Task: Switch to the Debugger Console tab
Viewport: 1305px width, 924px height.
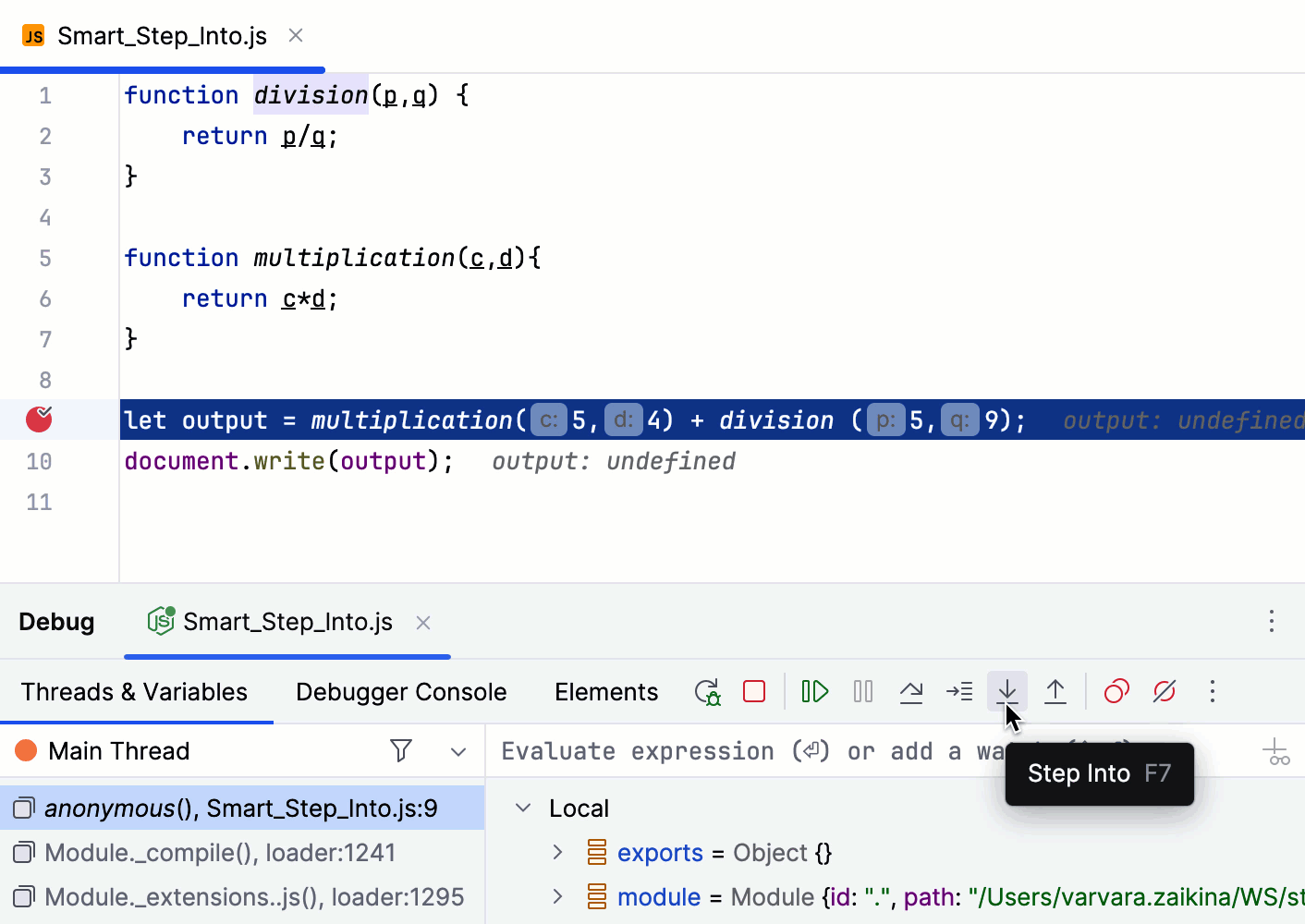Action: point(401,692)
